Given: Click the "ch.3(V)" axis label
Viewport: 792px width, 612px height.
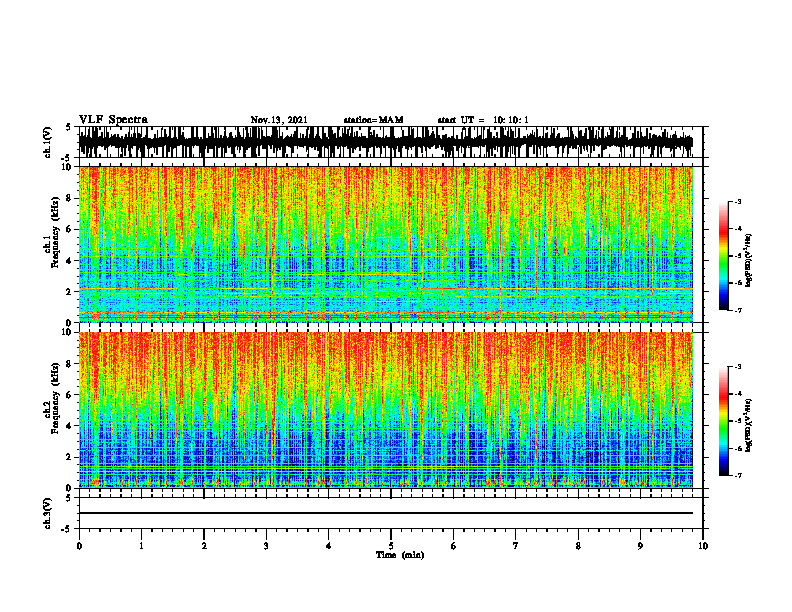Looking at the screenshot, I should click(x=48, y=514).
